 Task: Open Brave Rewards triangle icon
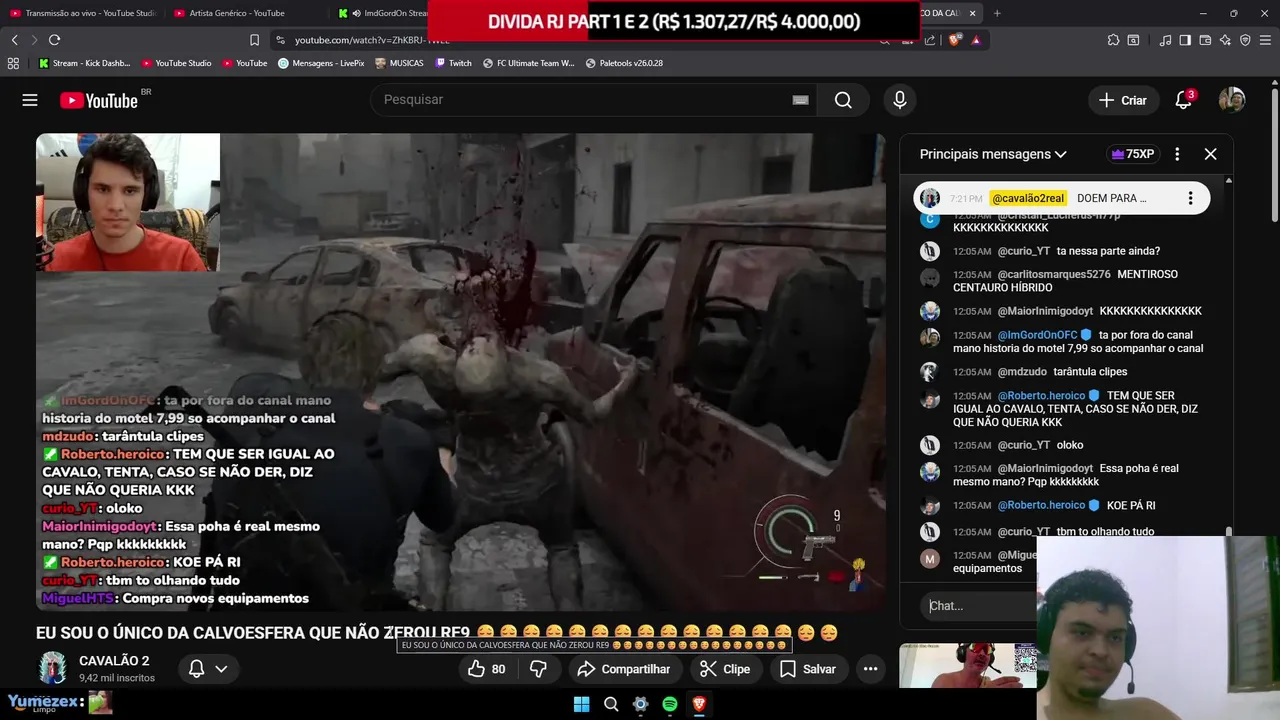pos(975,40)
